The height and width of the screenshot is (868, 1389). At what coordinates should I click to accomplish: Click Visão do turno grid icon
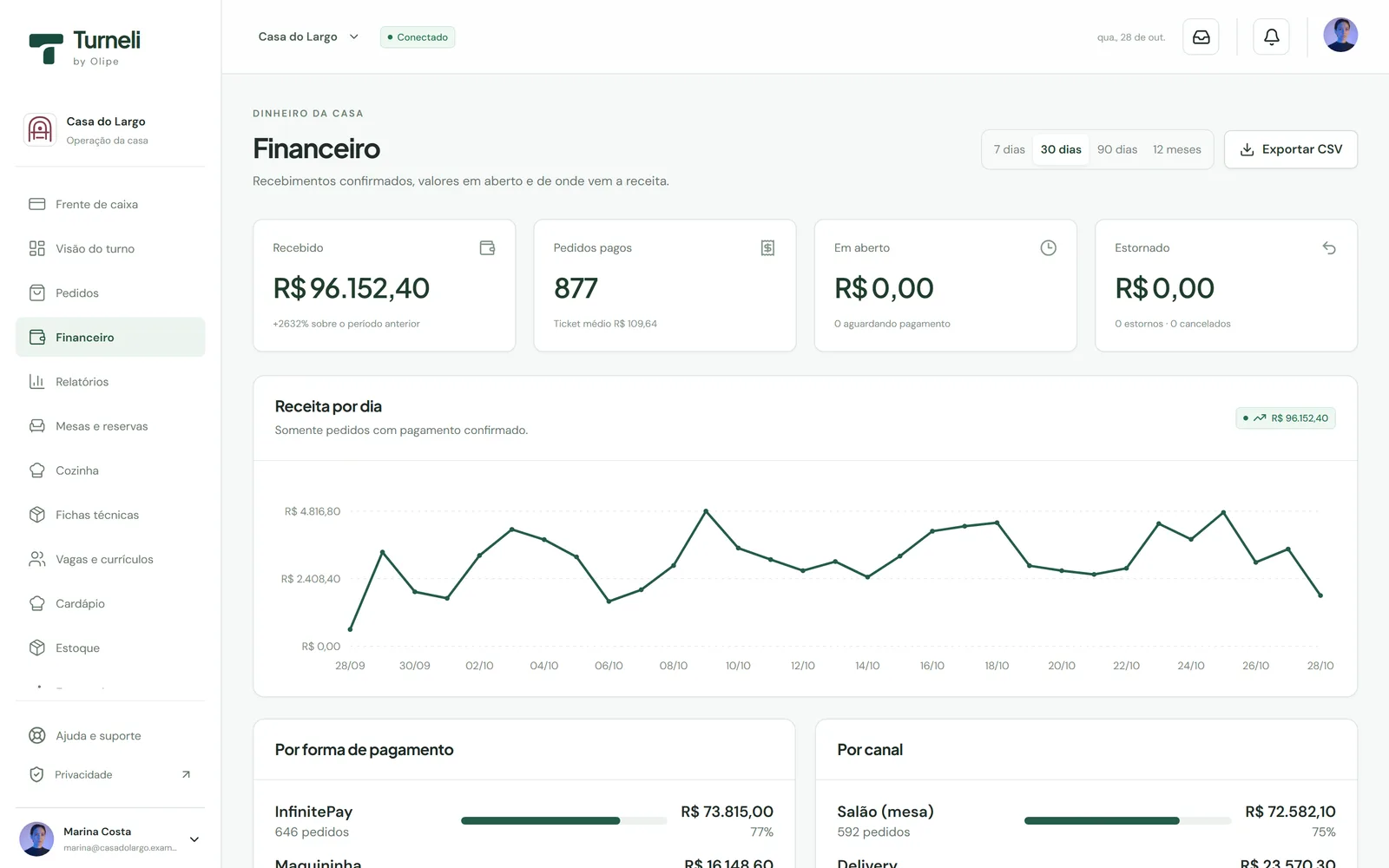(x=36, y=248)
